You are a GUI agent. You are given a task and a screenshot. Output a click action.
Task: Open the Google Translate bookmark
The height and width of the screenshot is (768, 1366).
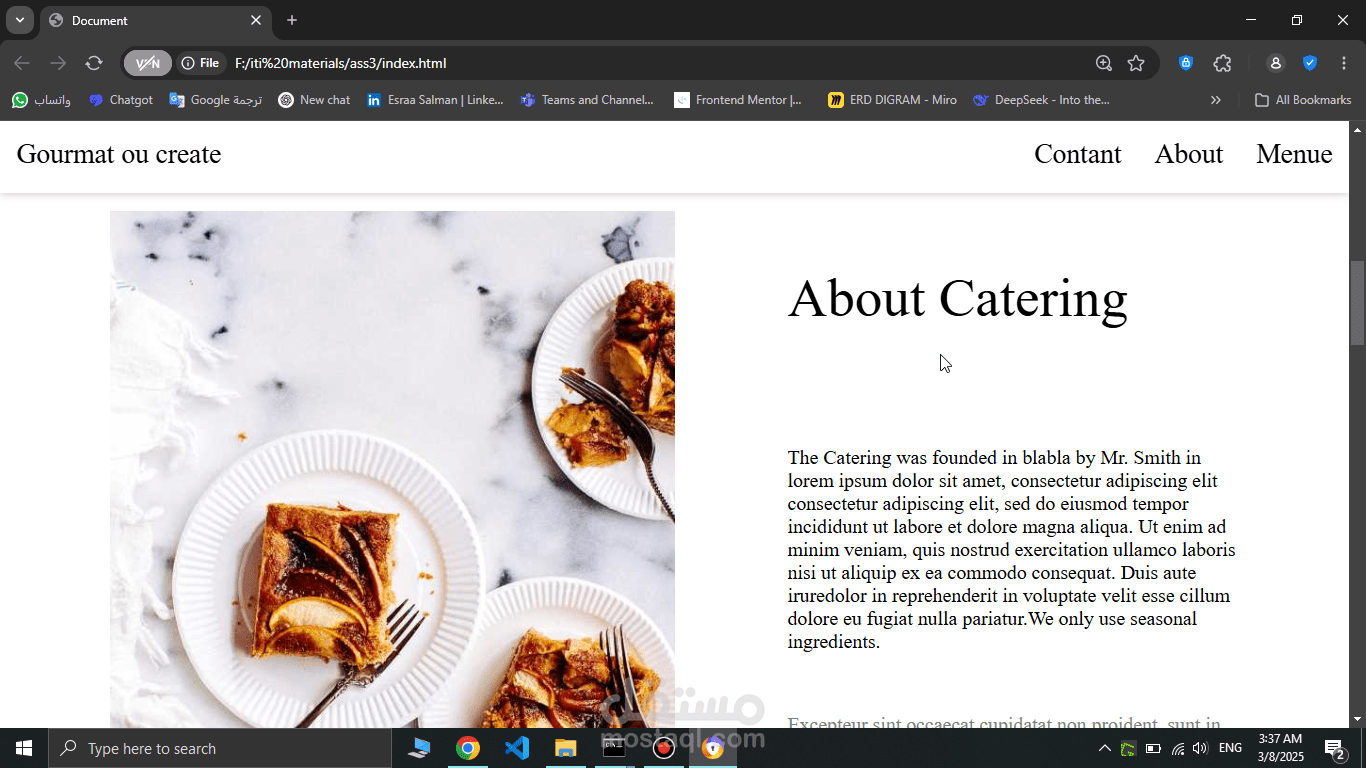(x=215, y=100)
